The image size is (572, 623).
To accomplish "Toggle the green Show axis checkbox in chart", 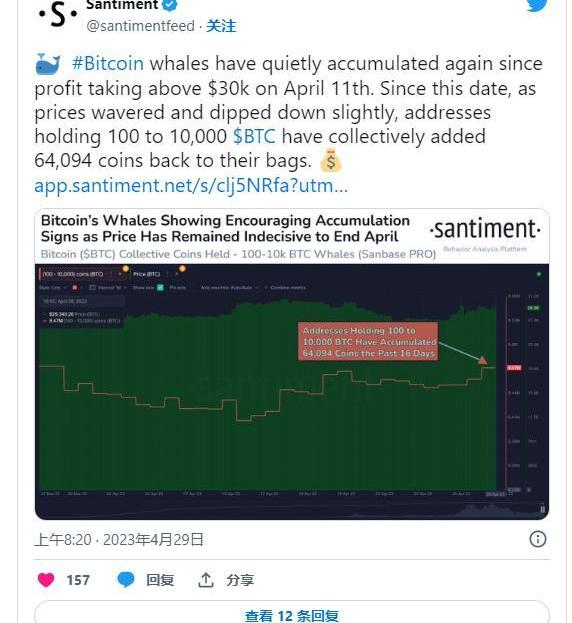I will pyautogui.click(x=160, y=287).
